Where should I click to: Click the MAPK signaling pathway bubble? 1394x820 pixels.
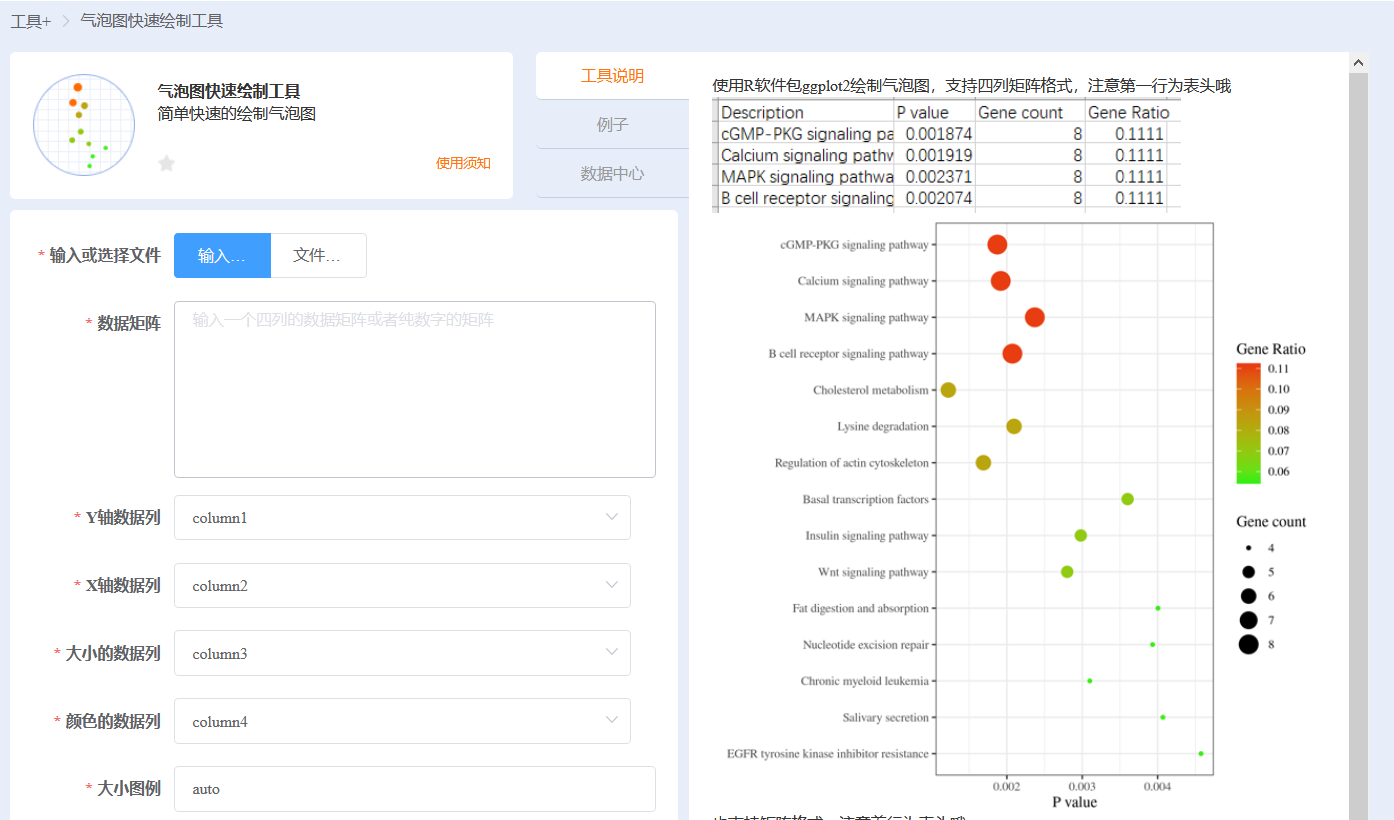tap(1035, 317)
